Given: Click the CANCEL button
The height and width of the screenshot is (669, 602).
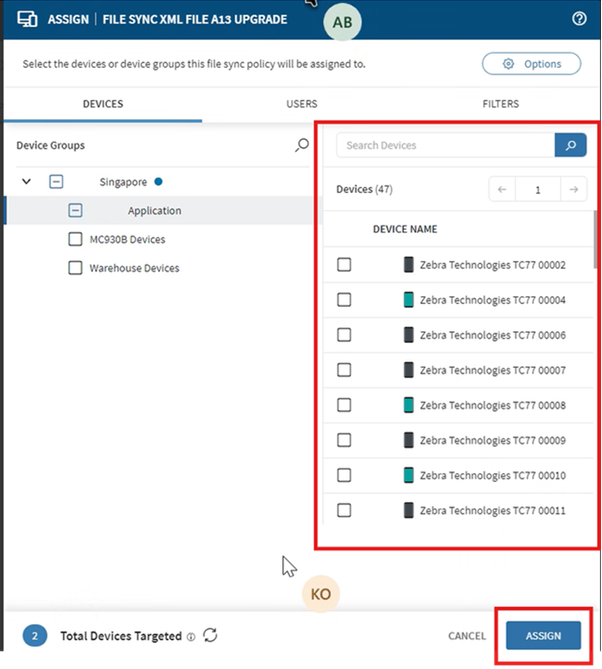Looking at the screenshot, I should pos(467,636).
